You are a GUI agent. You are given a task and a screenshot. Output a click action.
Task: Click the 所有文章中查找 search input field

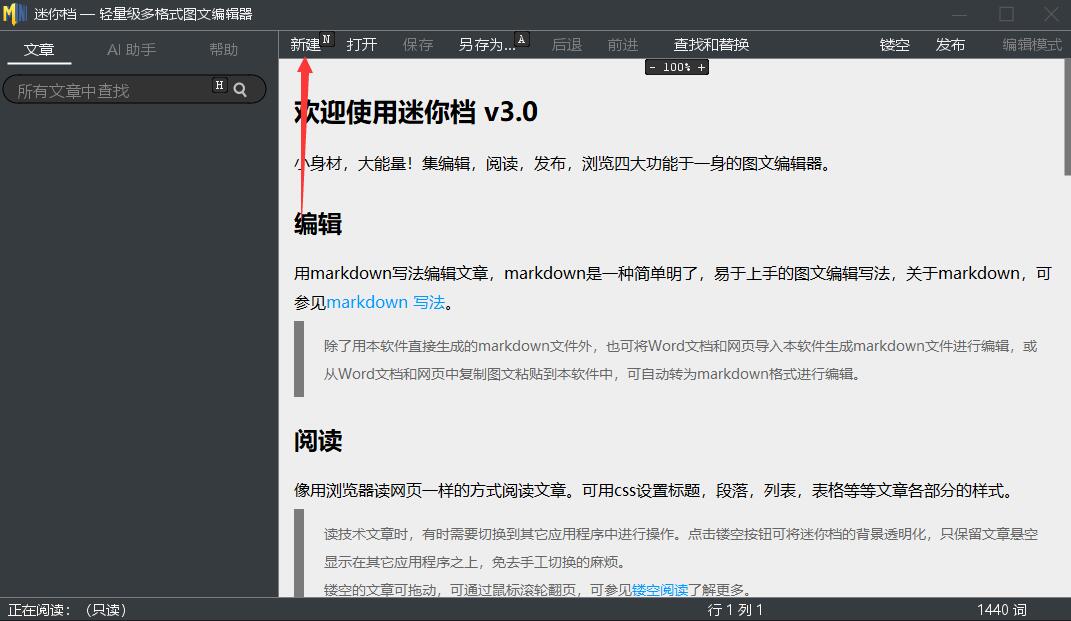[x=110, y=88]
